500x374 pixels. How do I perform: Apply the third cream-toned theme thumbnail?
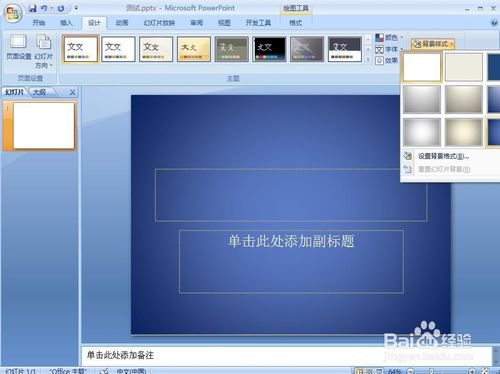pos(156,49)
